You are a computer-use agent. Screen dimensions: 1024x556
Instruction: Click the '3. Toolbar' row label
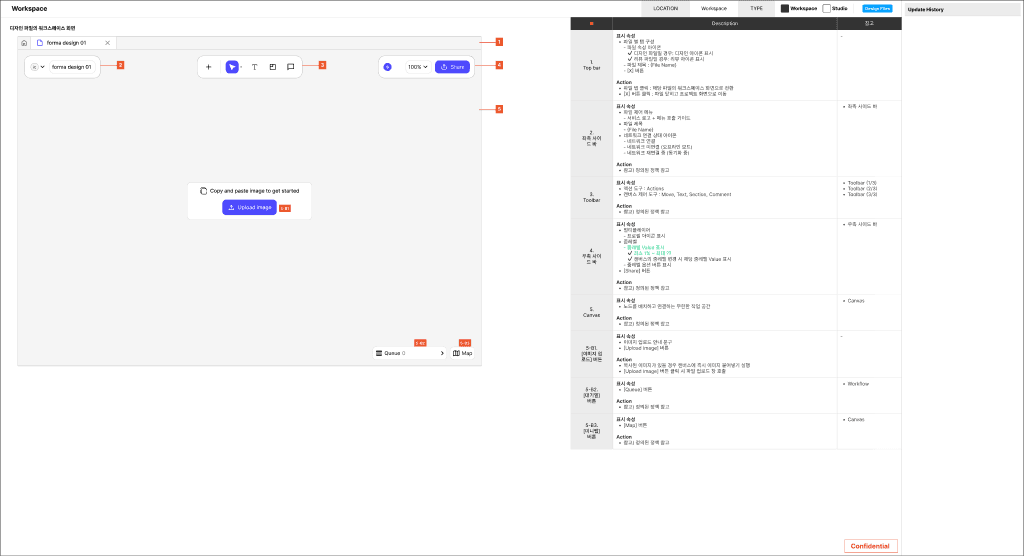pos(592,197)
